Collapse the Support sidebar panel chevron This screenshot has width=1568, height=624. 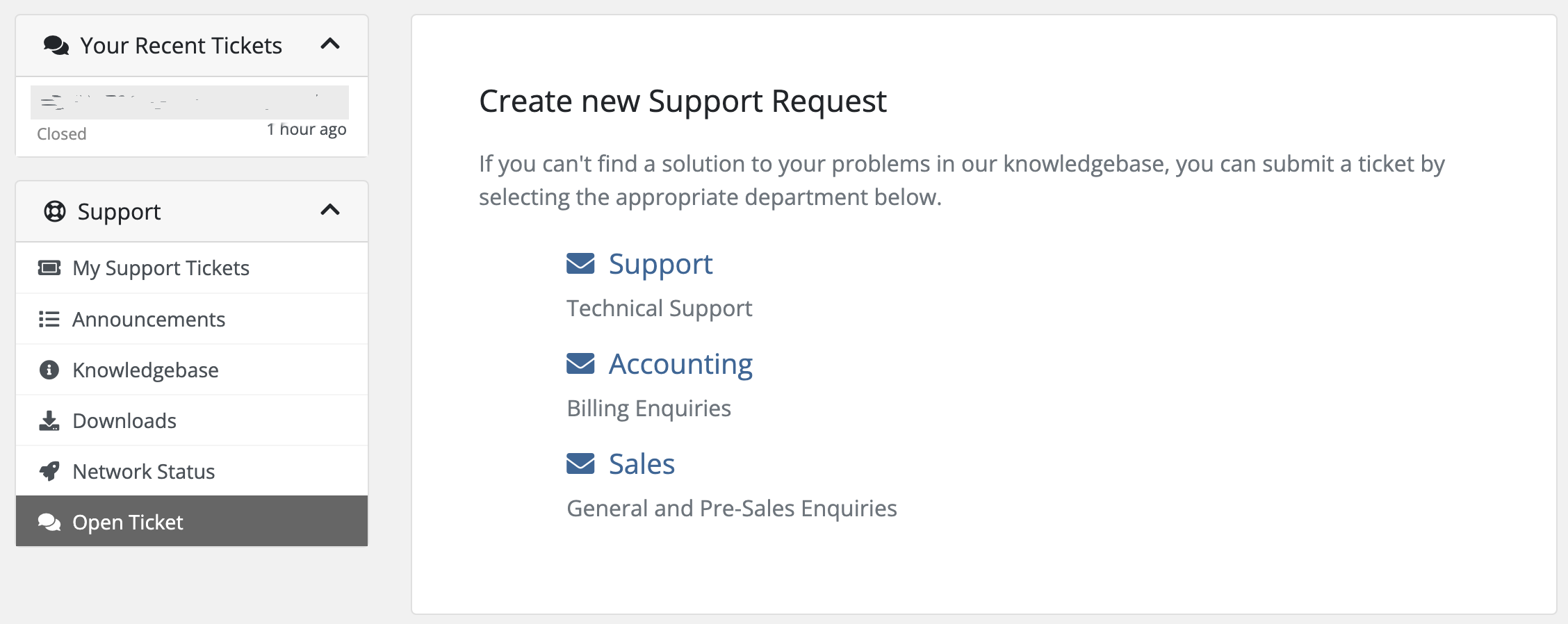[x=330, y=210]
